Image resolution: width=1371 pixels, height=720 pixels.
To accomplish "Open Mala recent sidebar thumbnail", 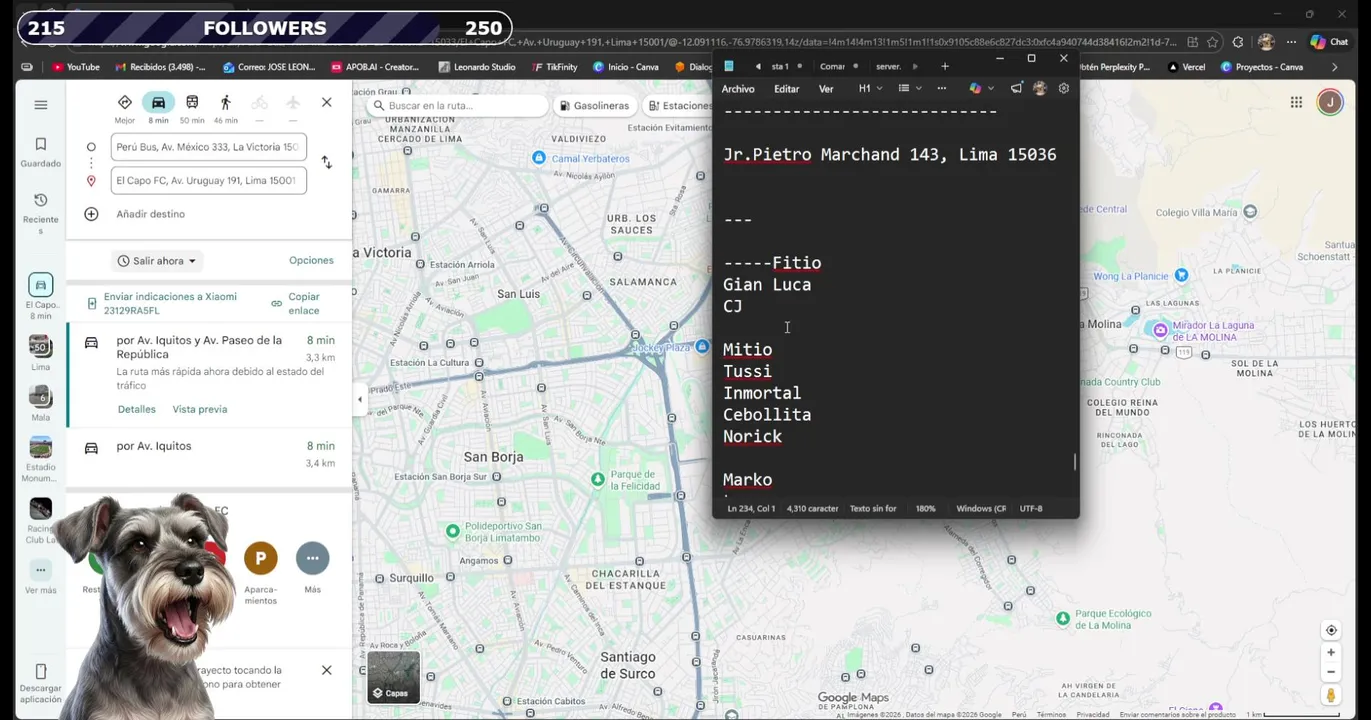I will coord(41,403).
